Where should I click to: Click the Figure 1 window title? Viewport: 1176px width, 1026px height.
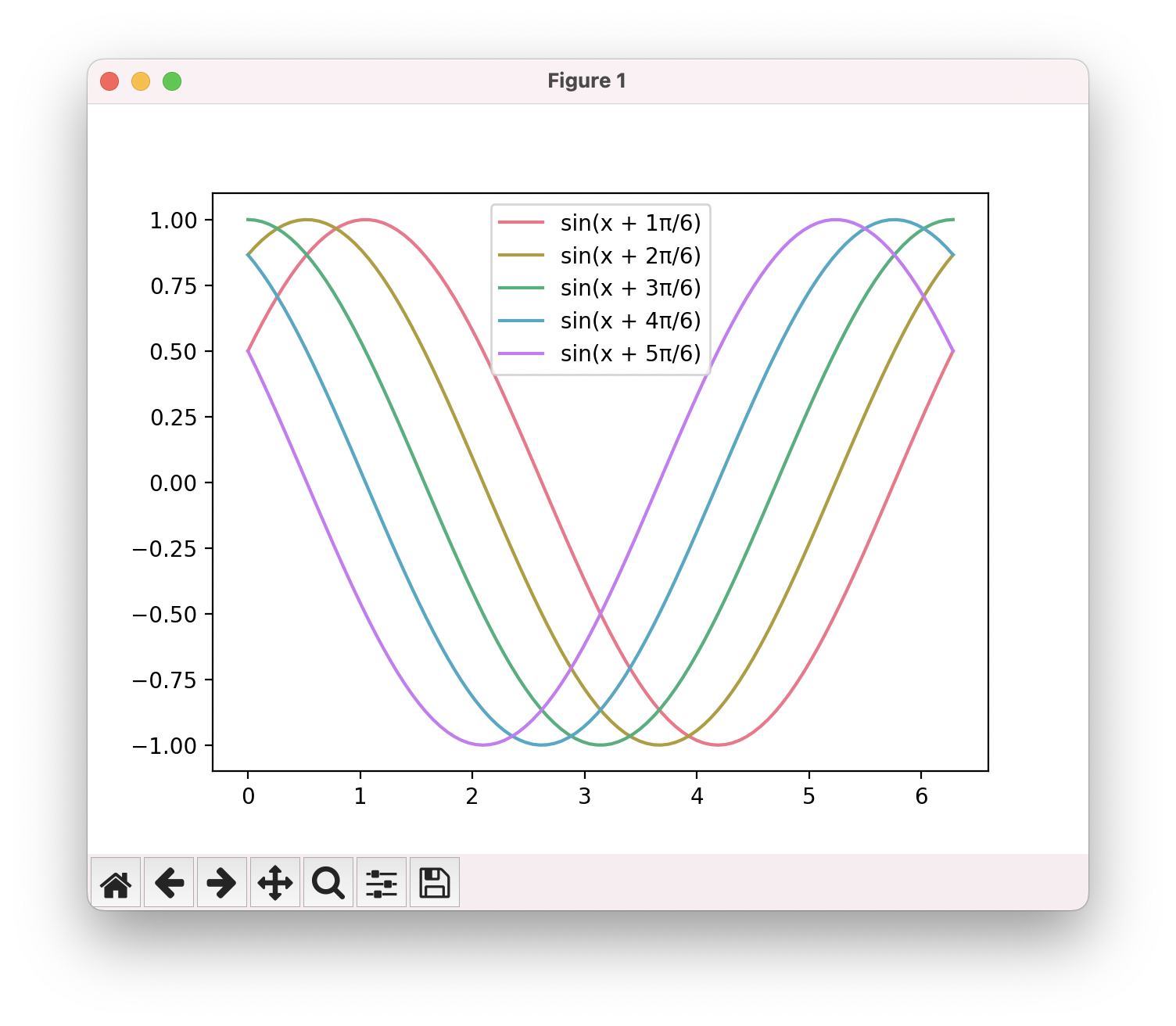587,81
